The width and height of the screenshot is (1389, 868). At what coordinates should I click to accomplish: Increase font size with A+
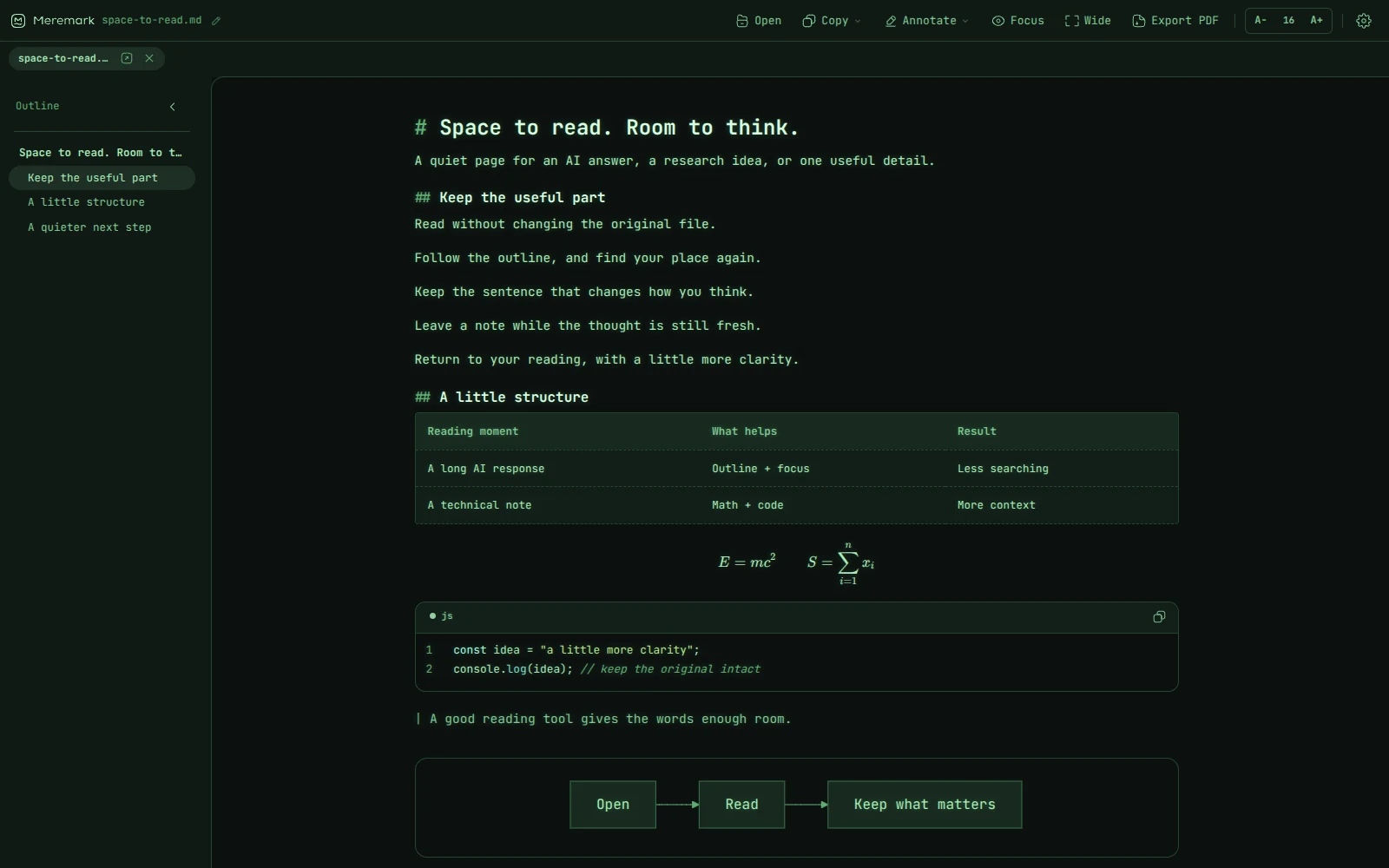tap(1317, 21)
